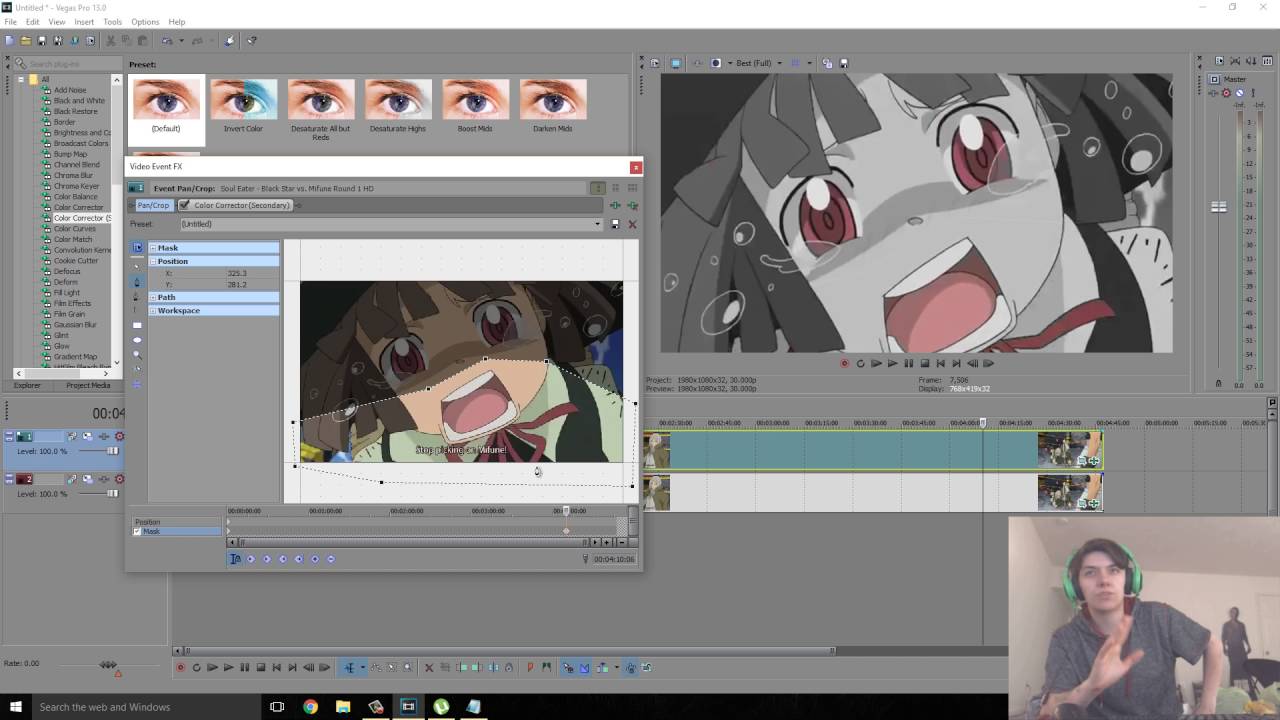This screenshot has width=1280, height=720.
Task: Collapse the Position property group
Action: 153,261
